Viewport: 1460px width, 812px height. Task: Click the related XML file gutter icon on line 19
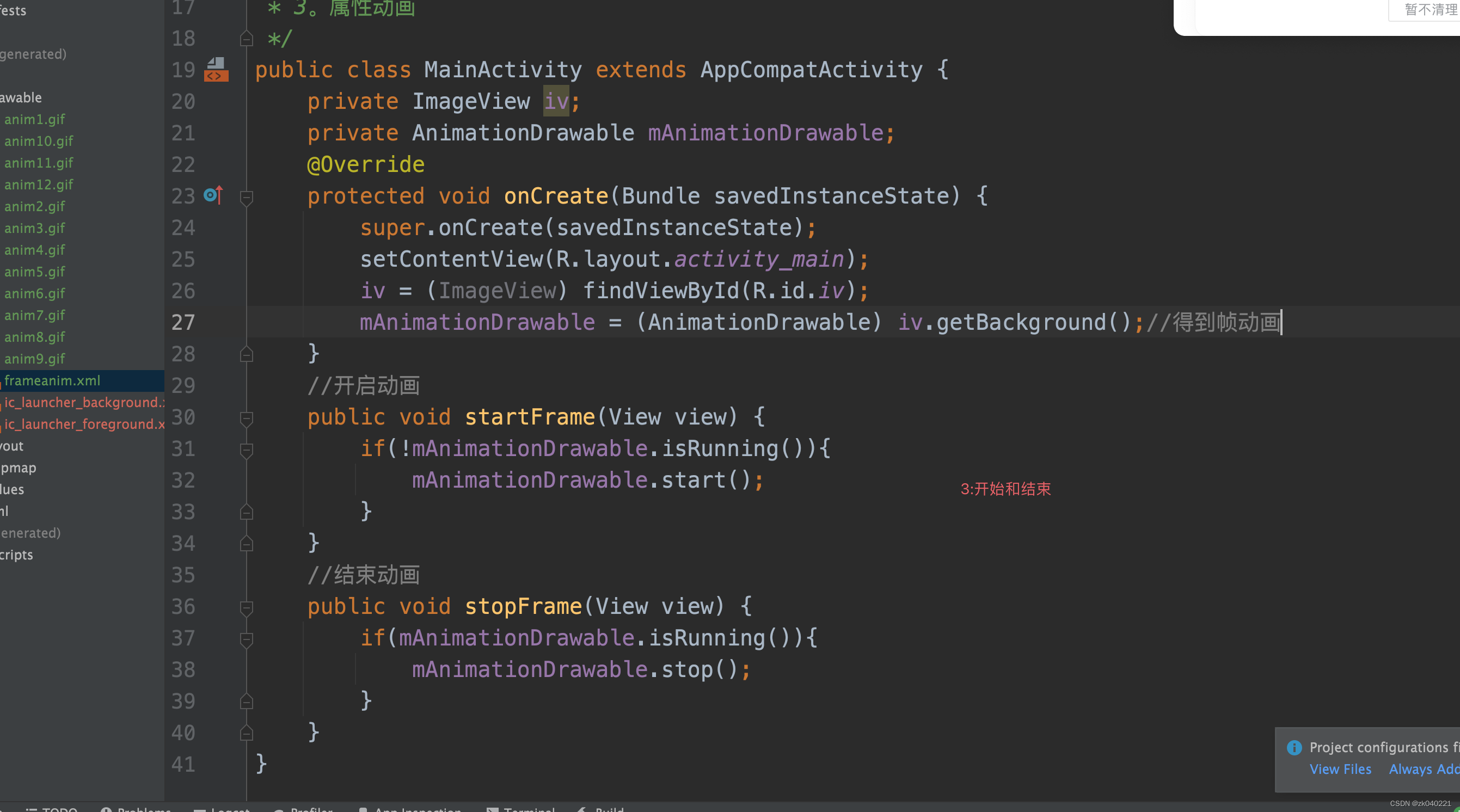(x=216, y=70)
